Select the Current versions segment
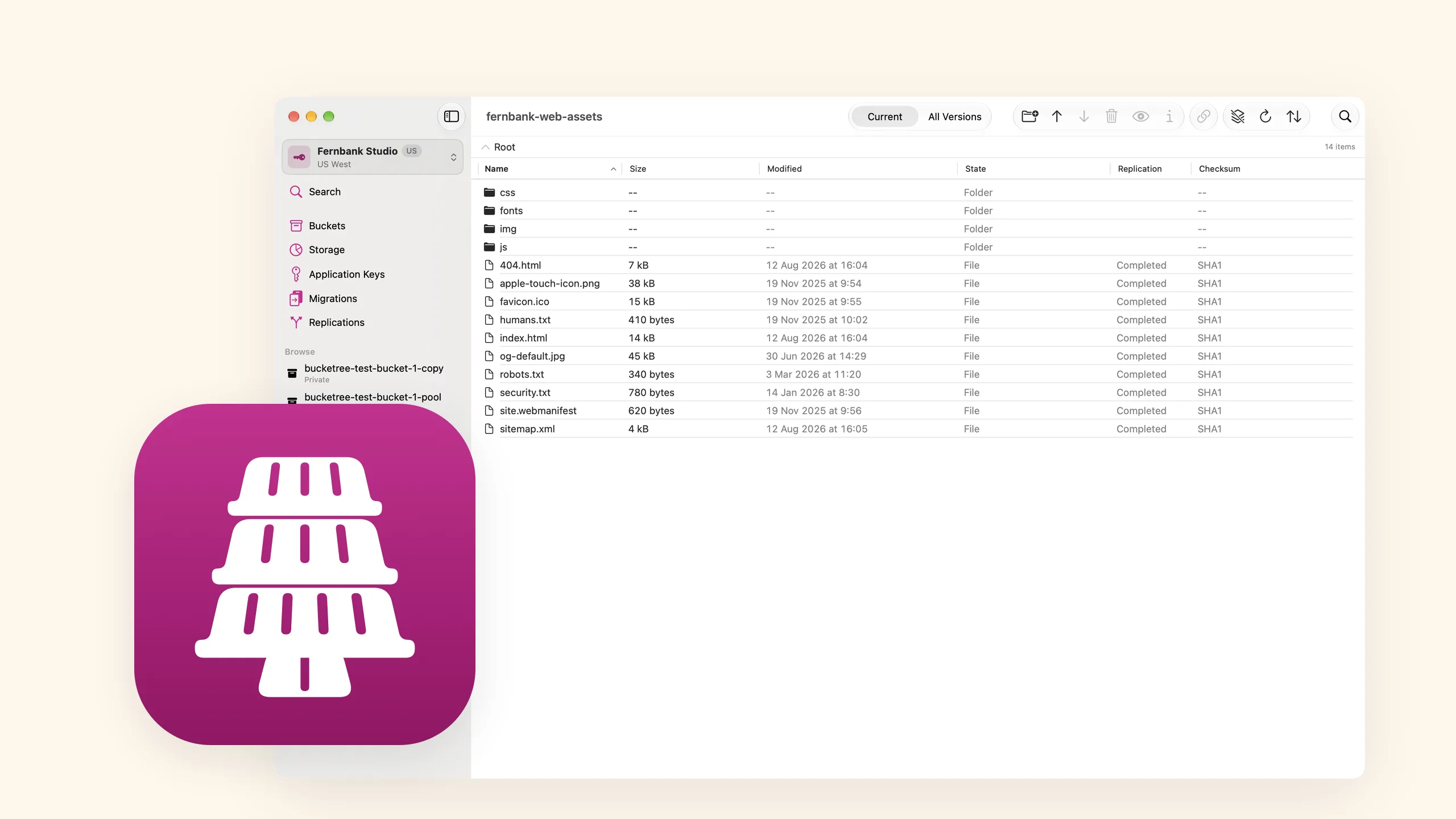Viewport: 1456px width, 819px height. tap(884, 117)
